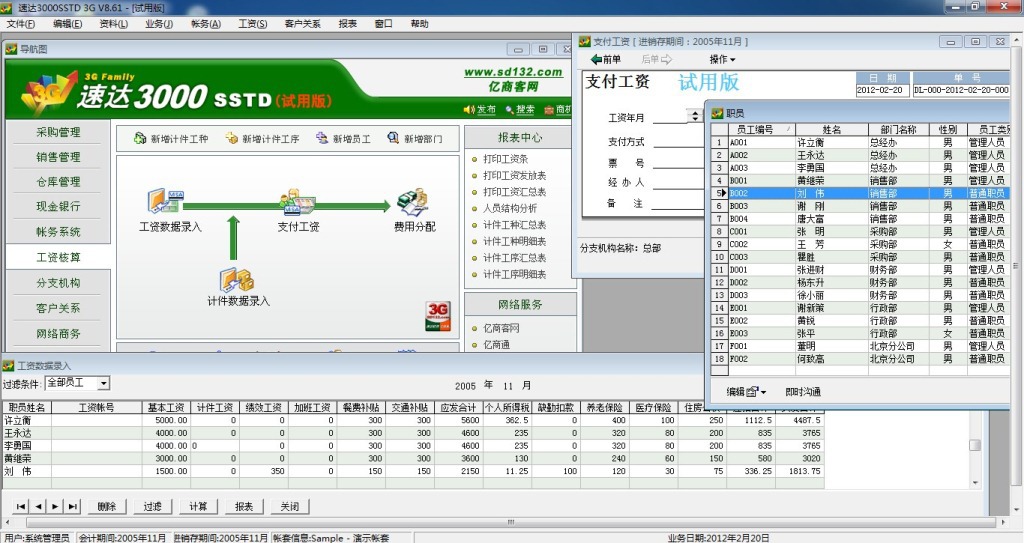Screen dimensions: 1024x543
Task: Select 采购管理 in sidebar
Action: (x=58, y=132)
